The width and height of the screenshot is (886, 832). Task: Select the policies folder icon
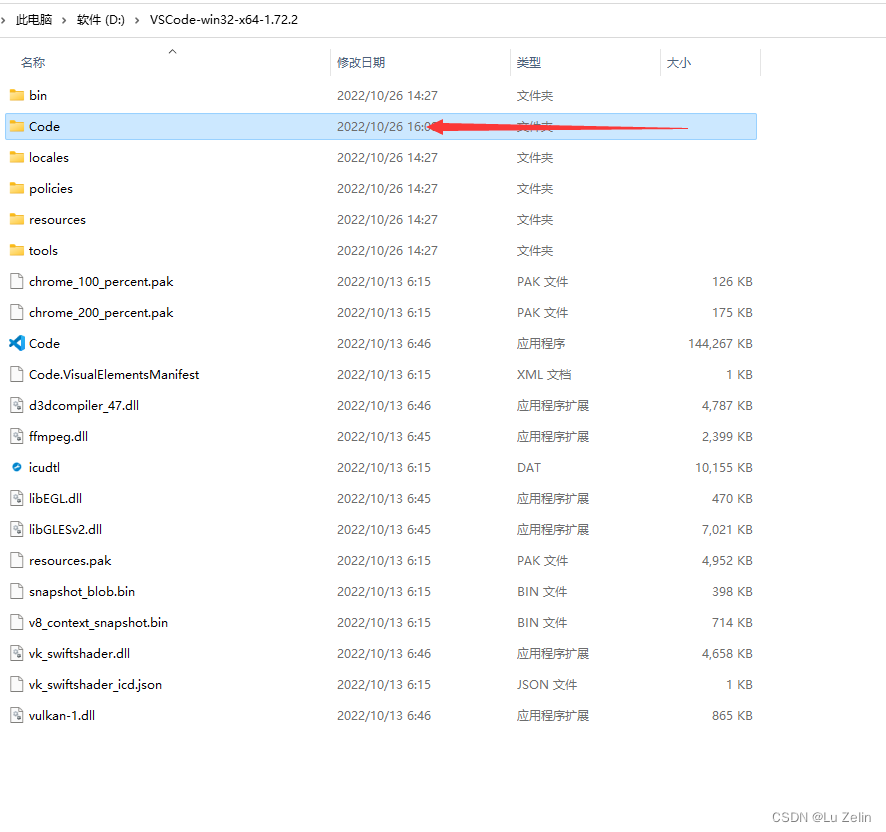point(17,188)
